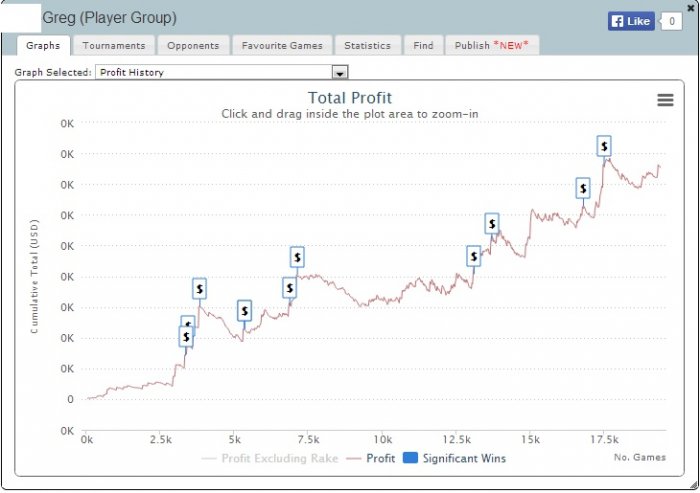
Task: Click the taller win marker near 14k games
Action: tap(492, 223)
